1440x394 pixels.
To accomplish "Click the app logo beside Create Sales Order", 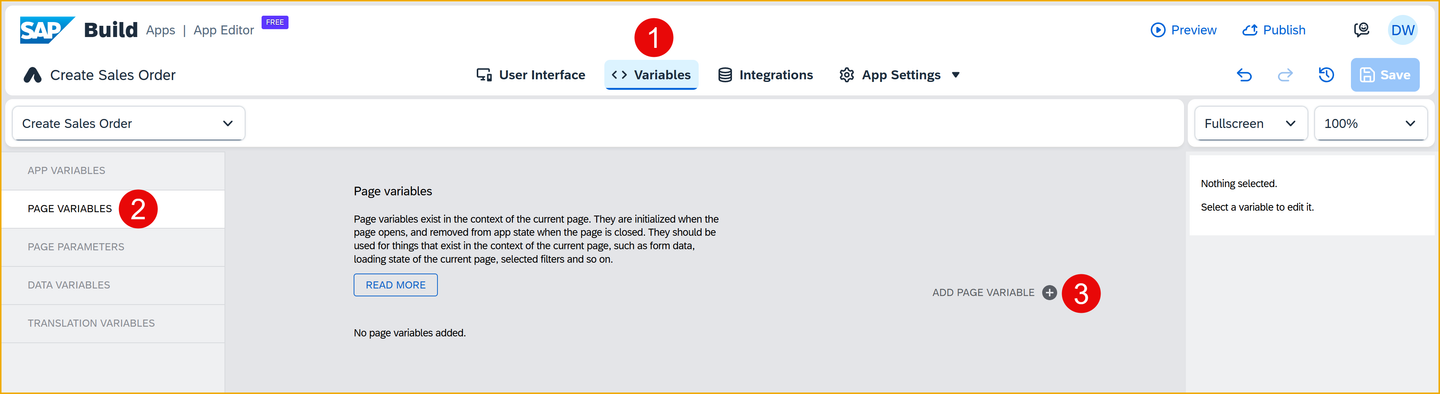I will [x=32, y=75].
